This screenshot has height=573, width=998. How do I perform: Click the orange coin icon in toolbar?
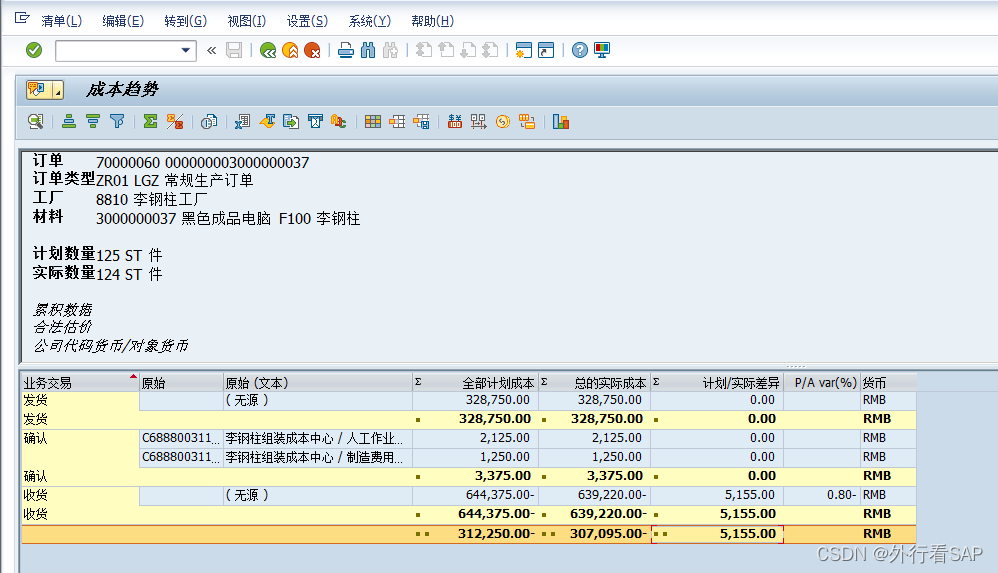click(503, 122)
